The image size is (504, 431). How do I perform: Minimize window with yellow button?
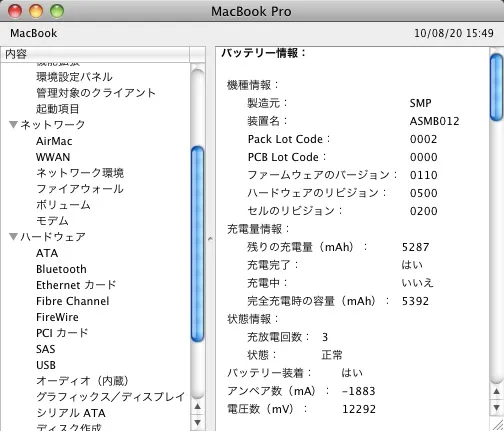click(x=36, y=11)
